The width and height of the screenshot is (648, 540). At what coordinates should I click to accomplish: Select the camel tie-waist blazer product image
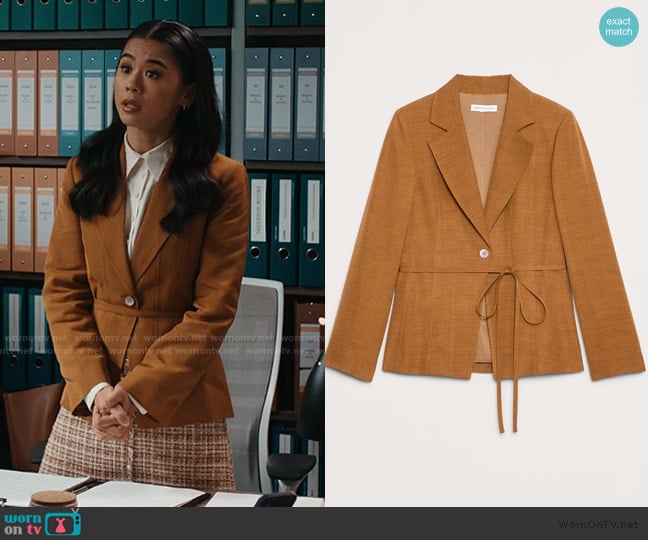click(x=486, y=253)
